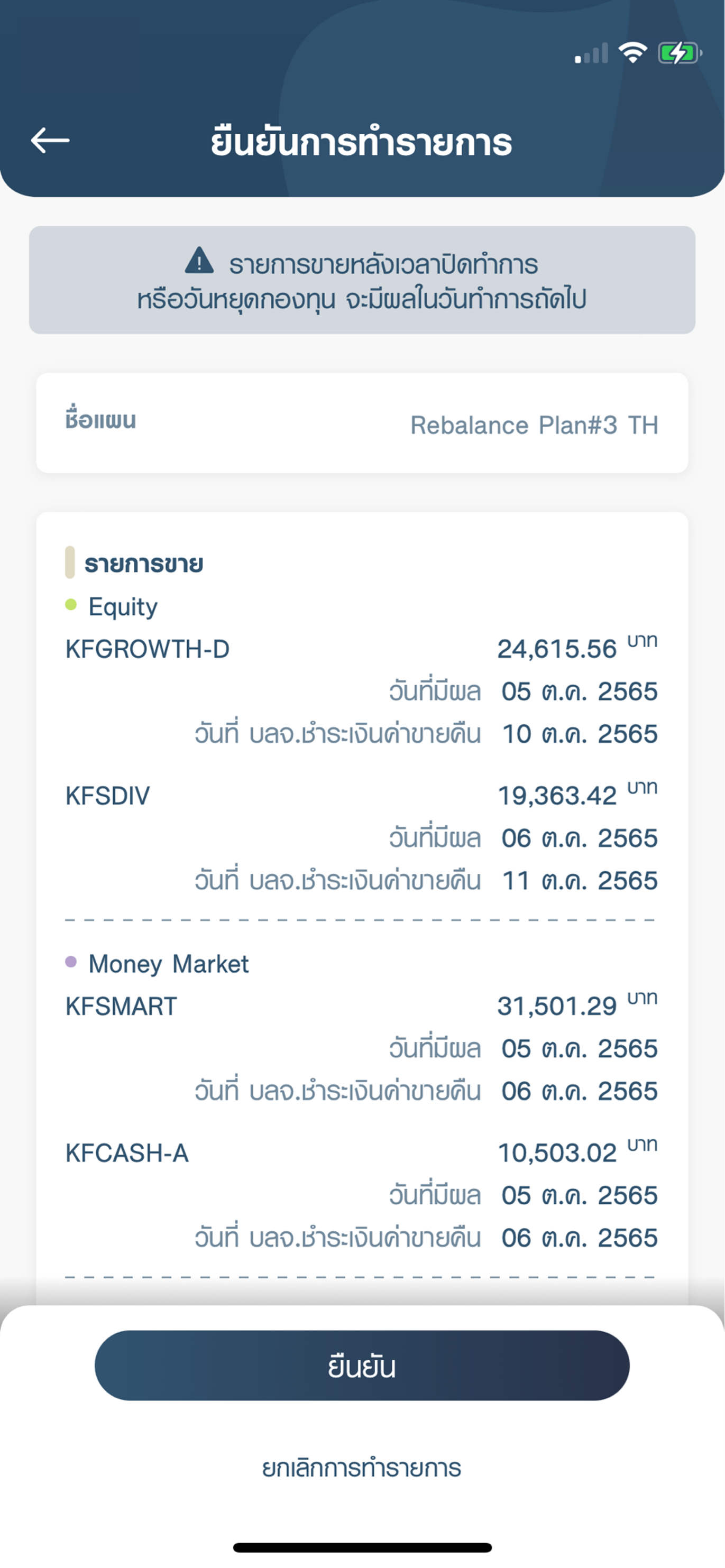Viewport: 725px width, 1568px height.
Task: Select the KFSDIV fund name
Action: (x=107, y=796)
